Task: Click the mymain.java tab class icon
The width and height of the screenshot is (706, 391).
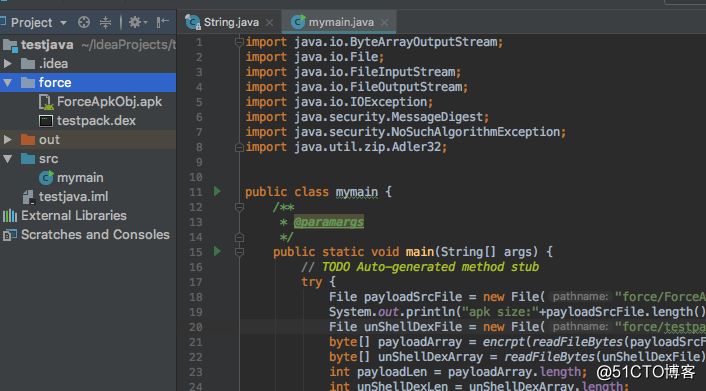Action: pos(298,22)
